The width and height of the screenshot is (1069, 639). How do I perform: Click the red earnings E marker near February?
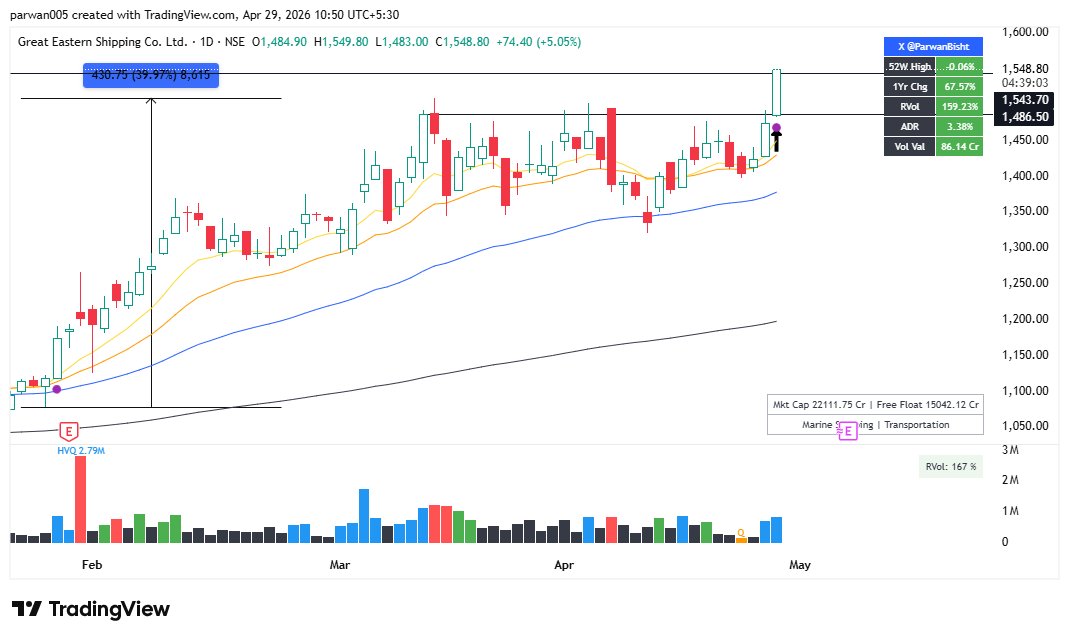(x=68, y=431)
